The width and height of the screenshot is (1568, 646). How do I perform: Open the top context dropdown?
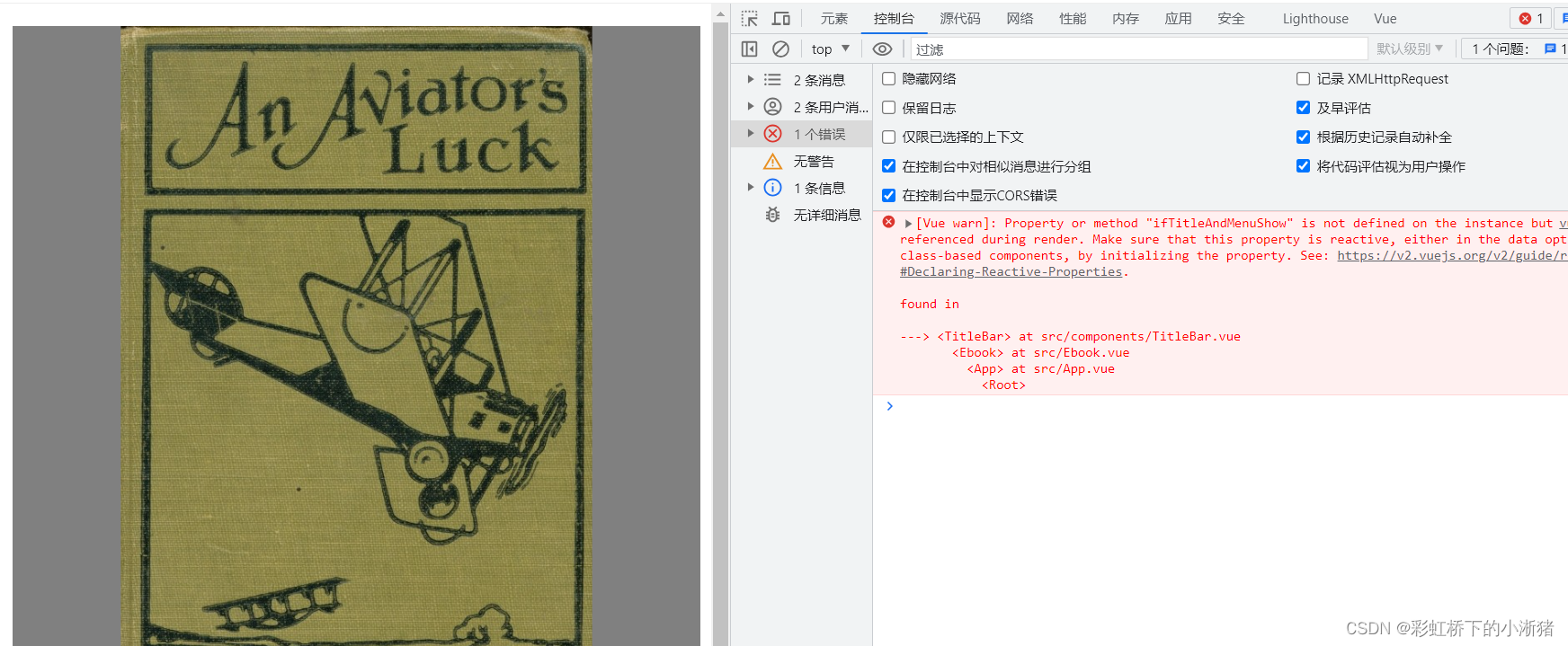coord(830,49)
